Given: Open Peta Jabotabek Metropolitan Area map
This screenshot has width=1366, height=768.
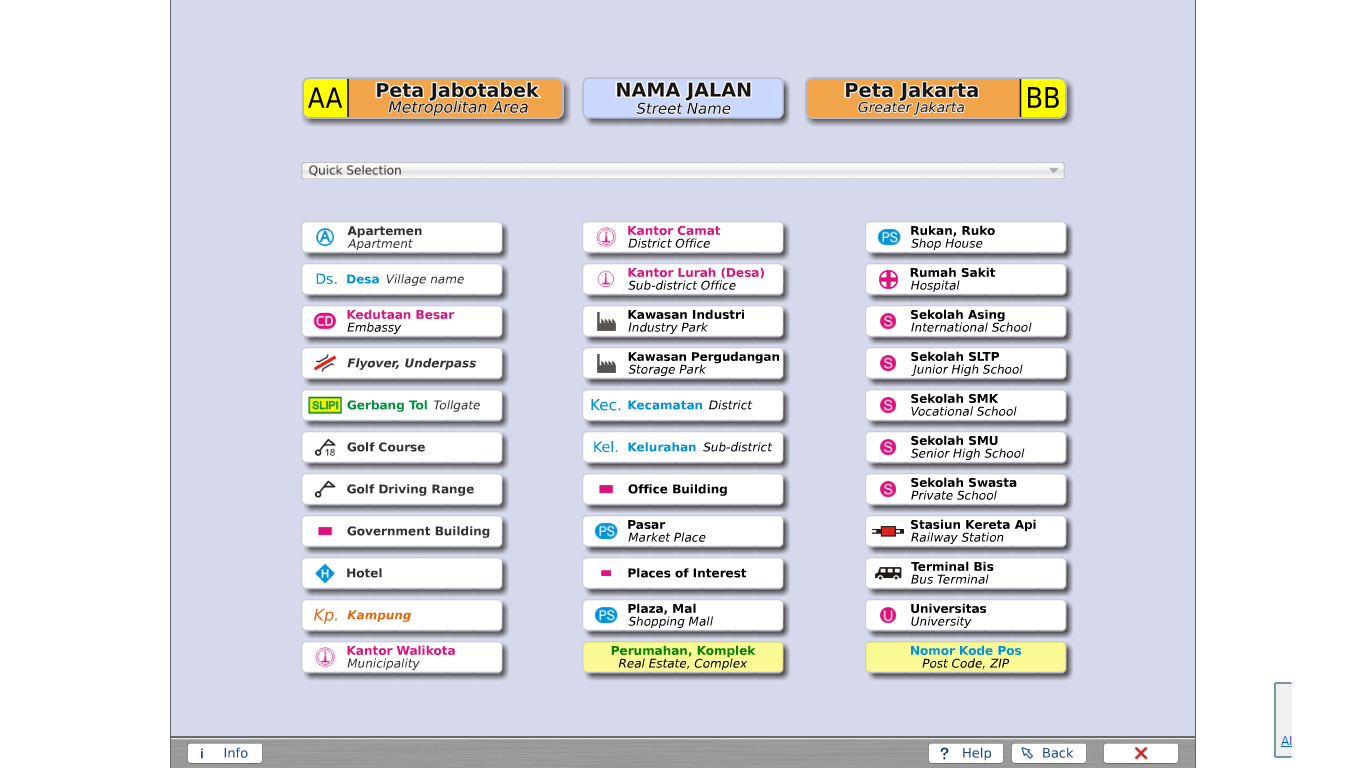Looking at the screenshot, I should 433,99.
